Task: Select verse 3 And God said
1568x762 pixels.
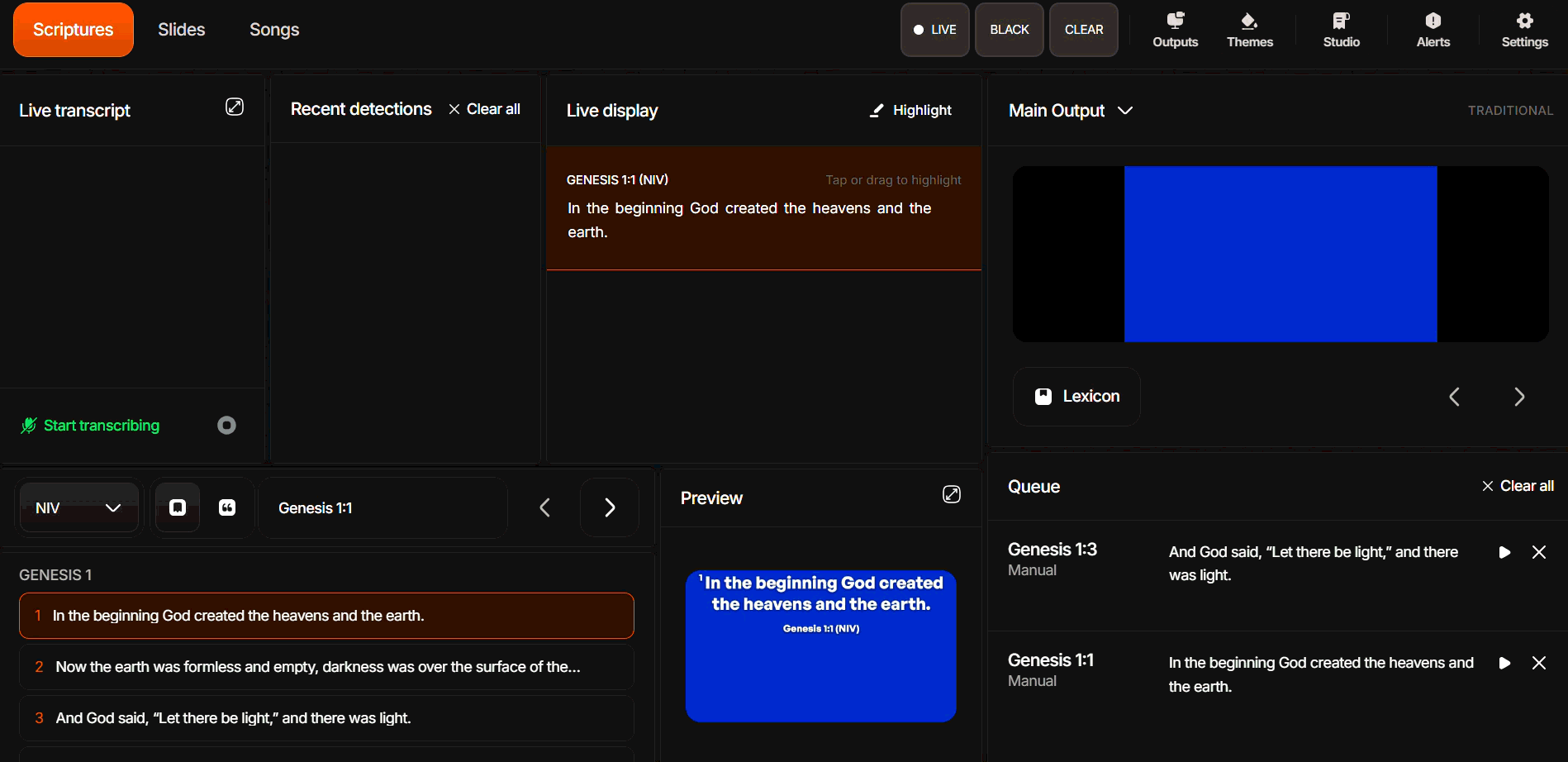Action: tap(326, 718)
